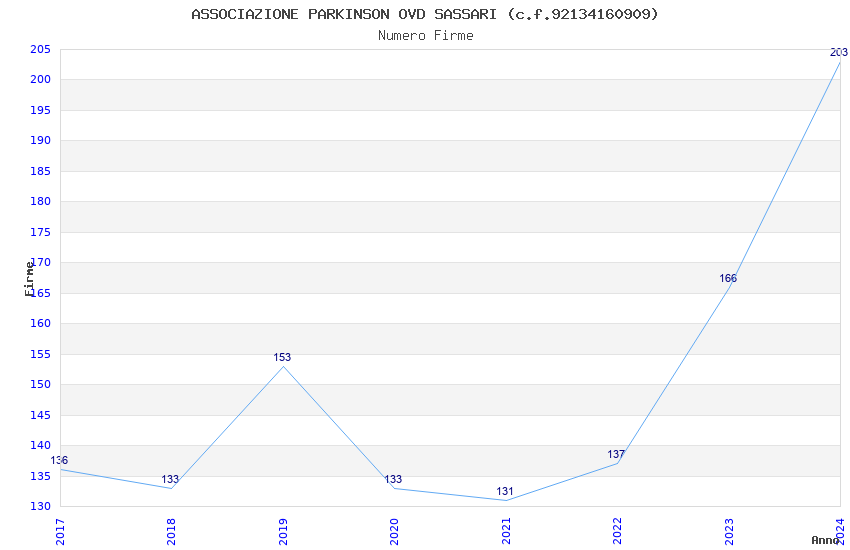Image resolution: width=850 pixels, height=550 pixels.
Task: Click the 2017 x-axis year label
Action: (60, 532)
